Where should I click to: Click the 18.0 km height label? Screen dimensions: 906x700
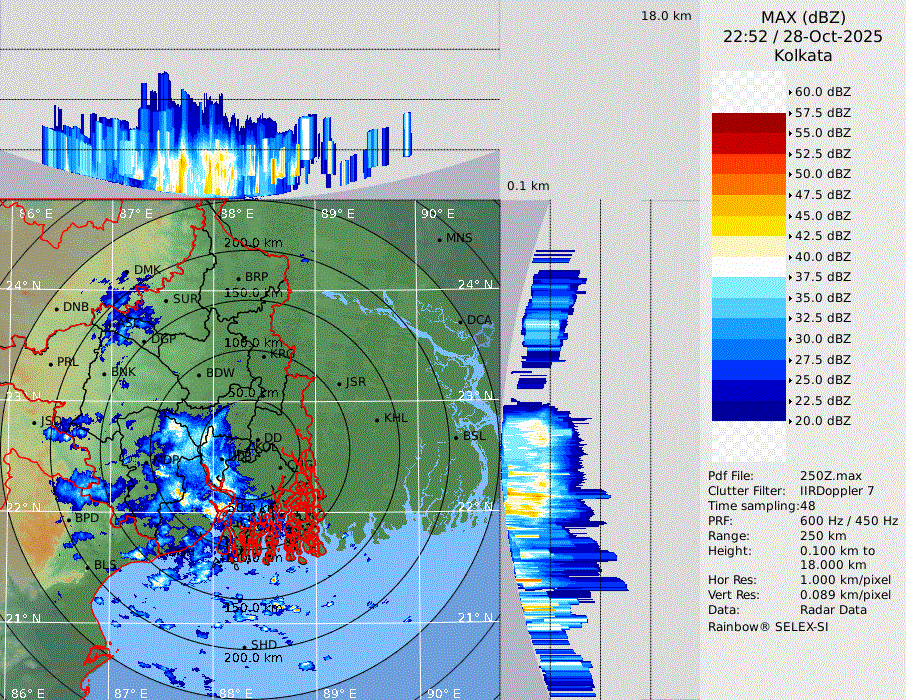[666, 16]
